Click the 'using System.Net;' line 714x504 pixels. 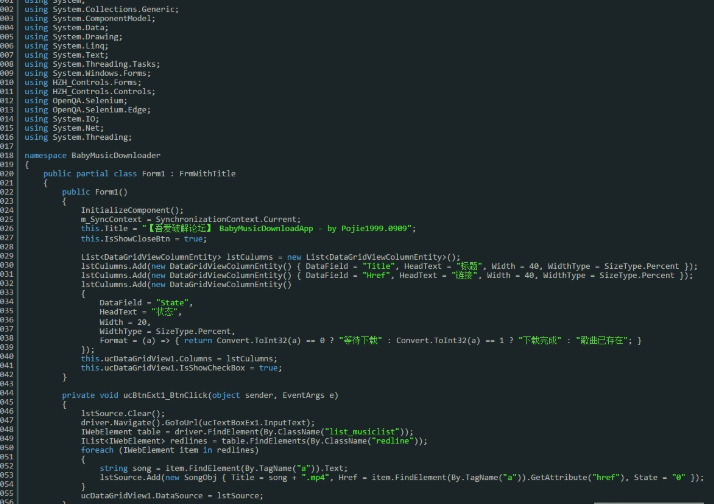point(64,127)
